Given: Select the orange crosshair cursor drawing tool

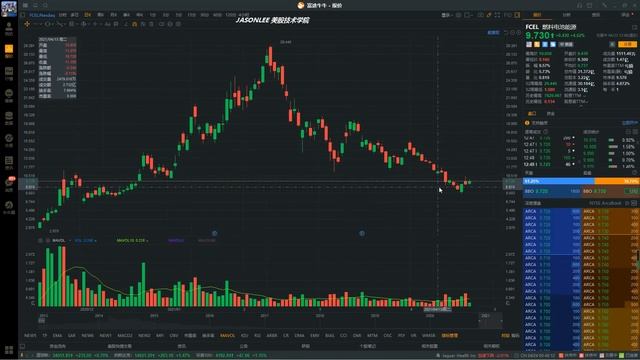Looking at the screenshot, I should tap(27, 24).
